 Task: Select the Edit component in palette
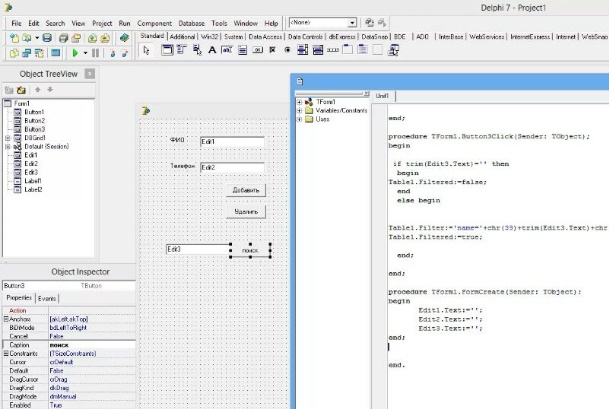pyautogui.click(x=227, y=50)
